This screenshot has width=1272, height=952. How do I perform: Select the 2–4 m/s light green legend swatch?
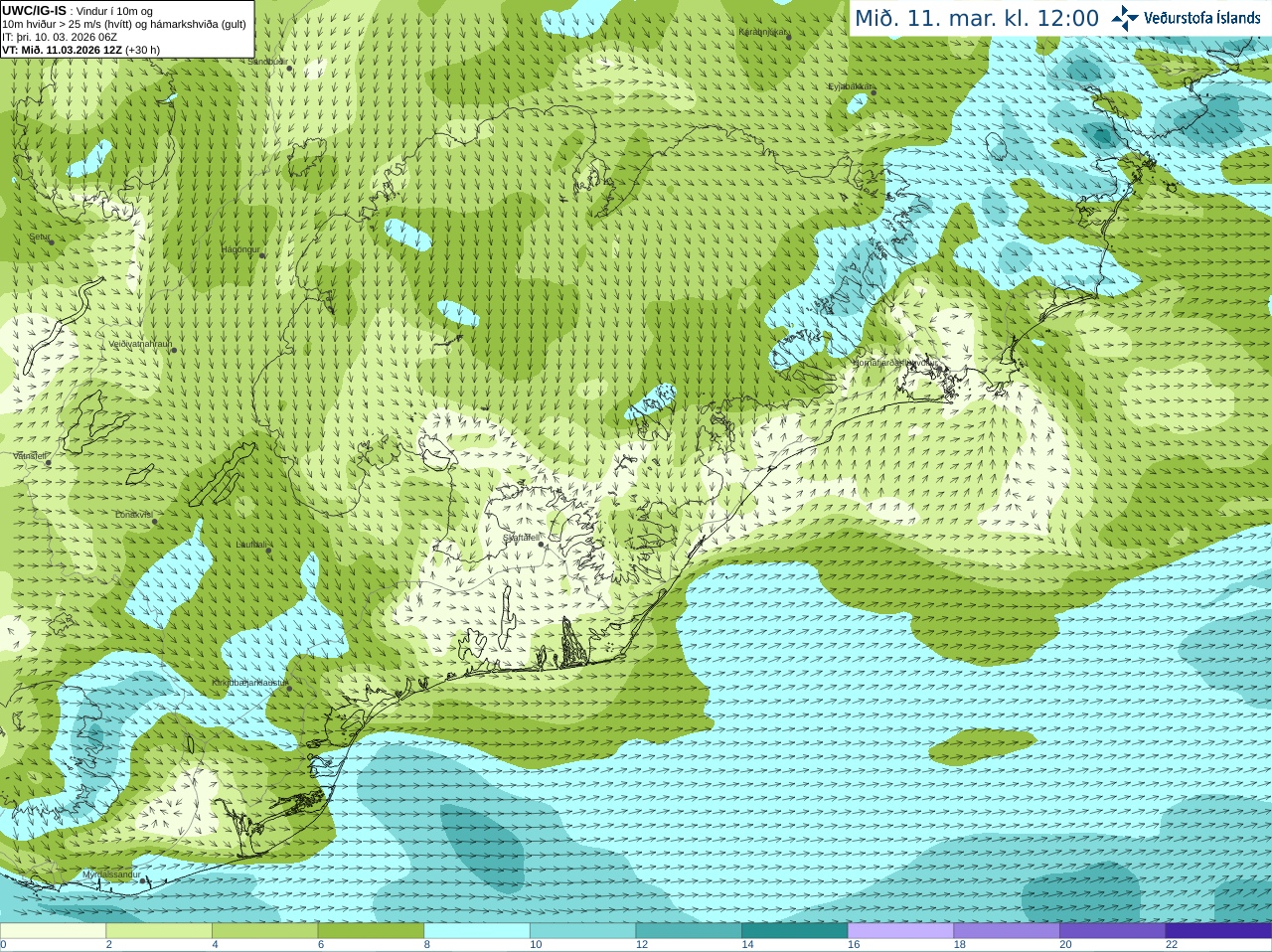159,931
